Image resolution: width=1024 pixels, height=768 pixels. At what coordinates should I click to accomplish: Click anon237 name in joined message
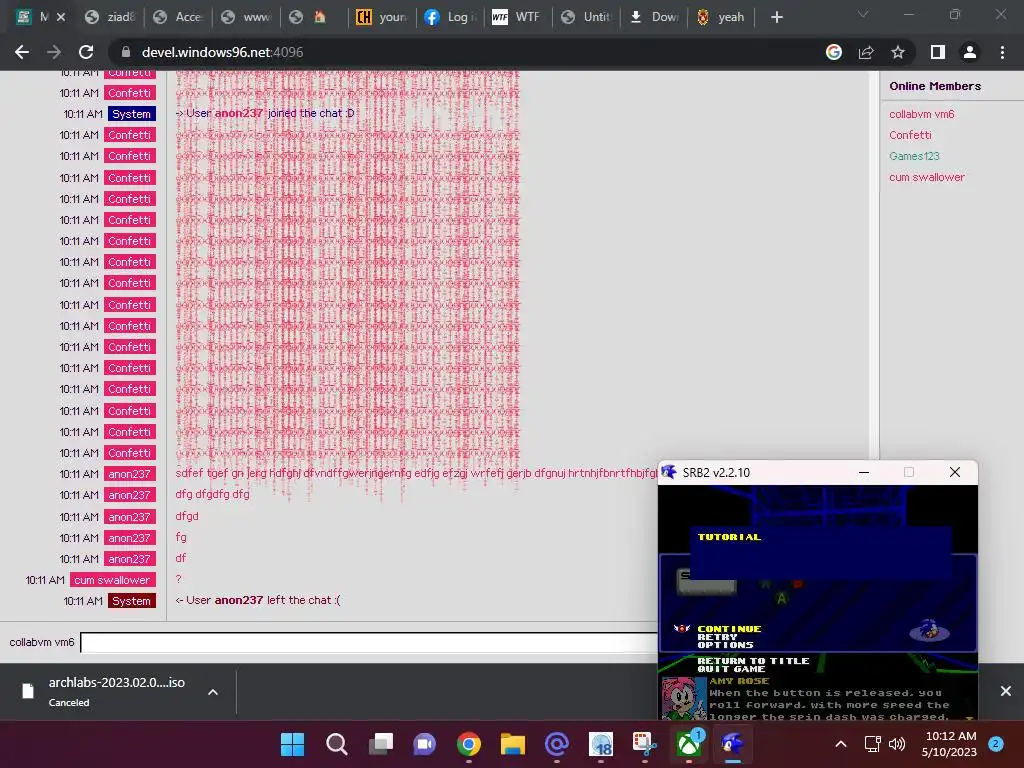coord(239,113)
